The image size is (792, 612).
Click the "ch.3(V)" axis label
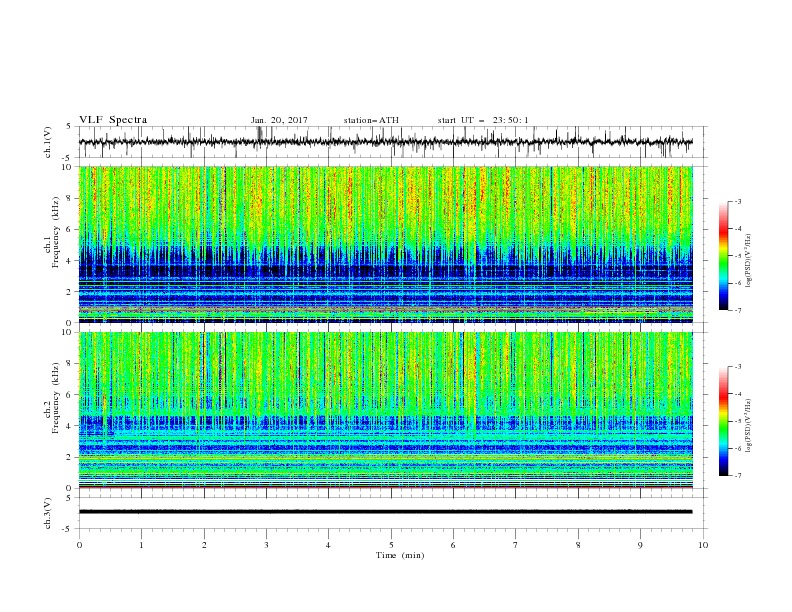(48, 513)
